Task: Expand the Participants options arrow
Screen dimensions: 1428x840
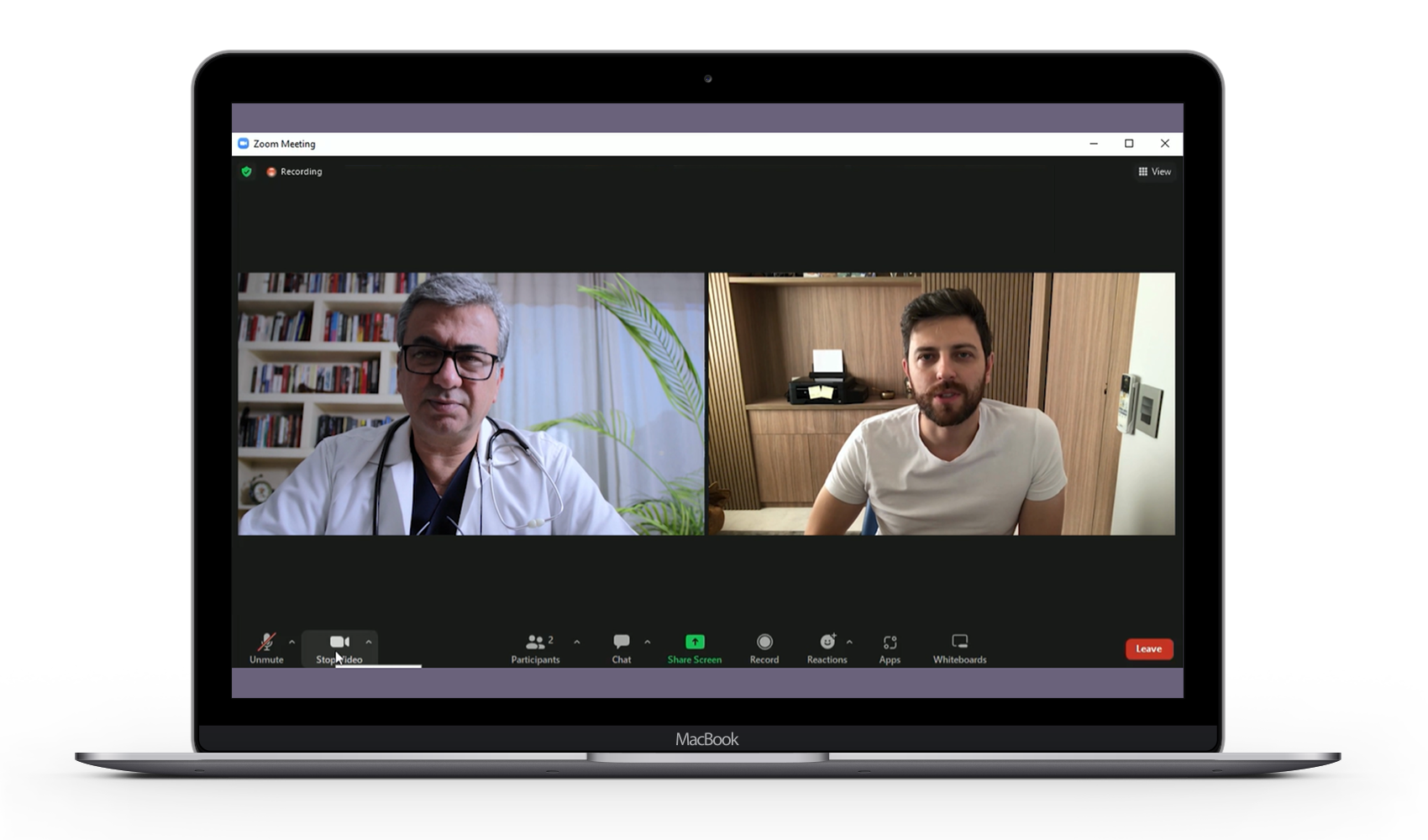Action: point(577,642)
